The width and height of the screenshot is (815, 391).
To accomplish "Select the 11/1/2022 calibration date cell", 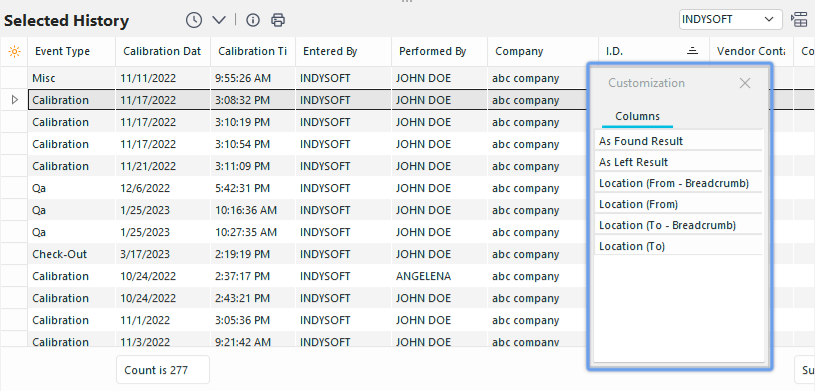I will point(163,320).
